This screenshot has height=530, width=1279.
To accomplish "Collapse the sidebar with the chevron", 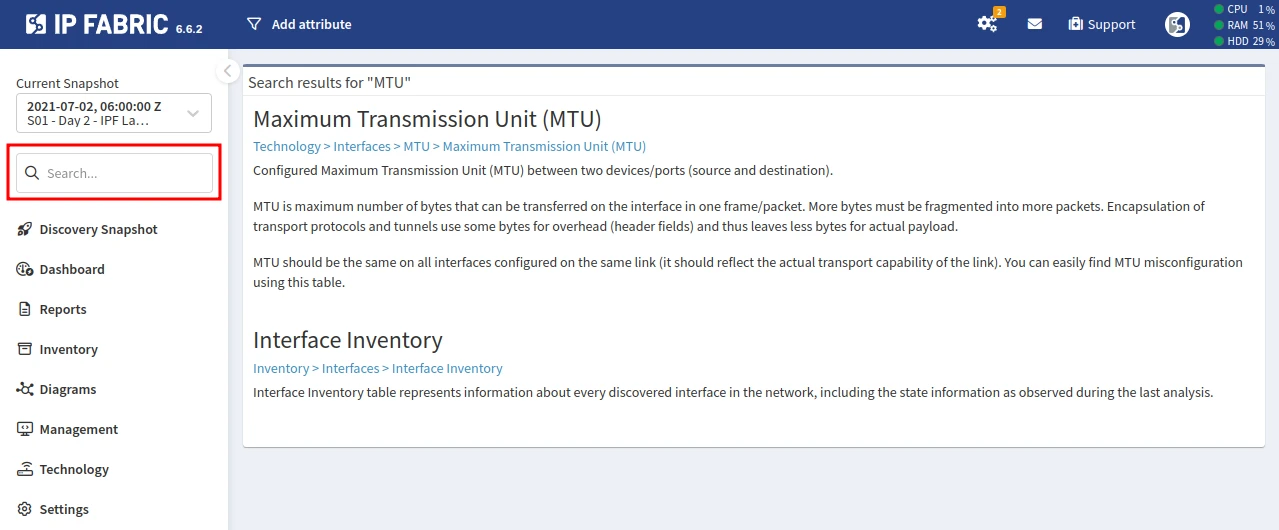I will 227,72.
